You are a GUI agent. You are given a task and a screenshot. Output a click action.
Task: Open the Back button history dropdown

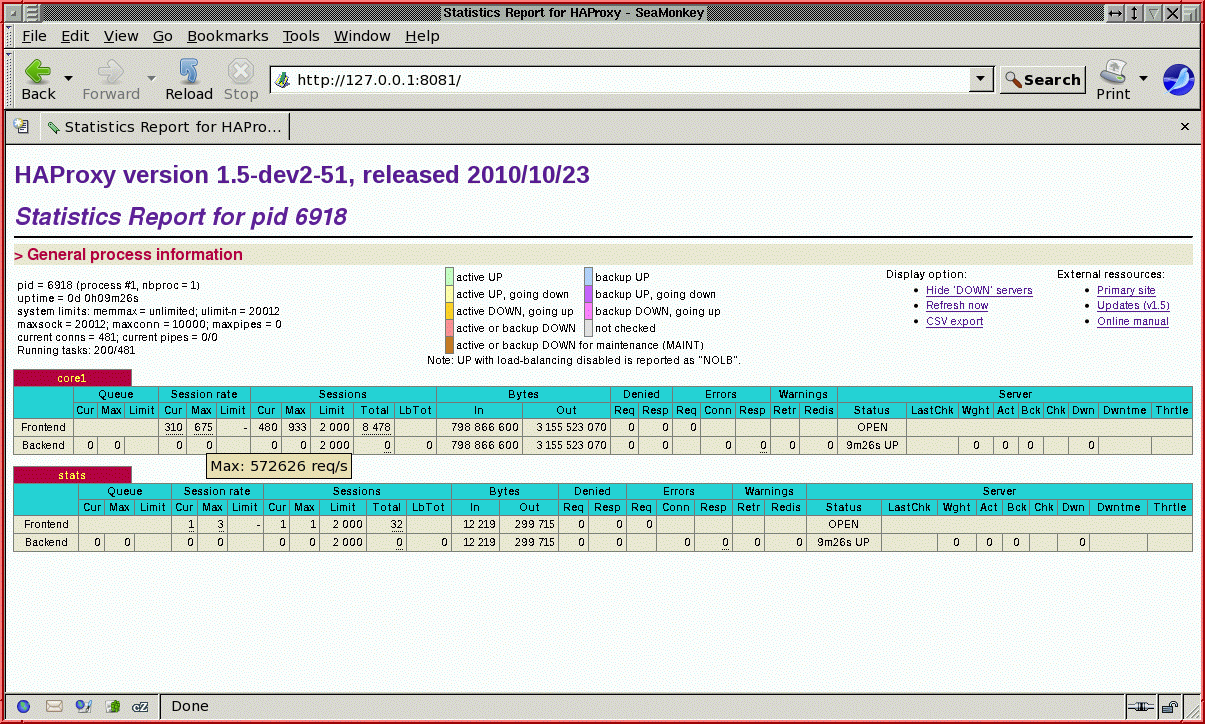point(69,78)
